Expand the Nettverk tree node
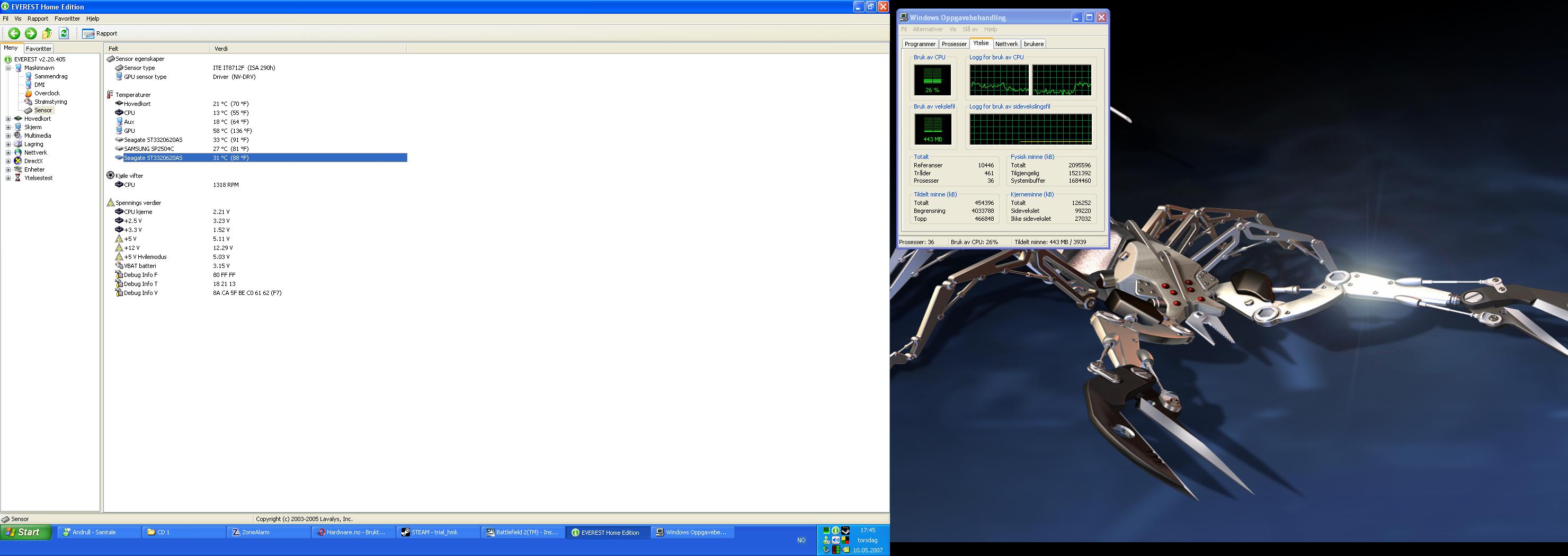1568x556 pixels. (x=8, y=153)
